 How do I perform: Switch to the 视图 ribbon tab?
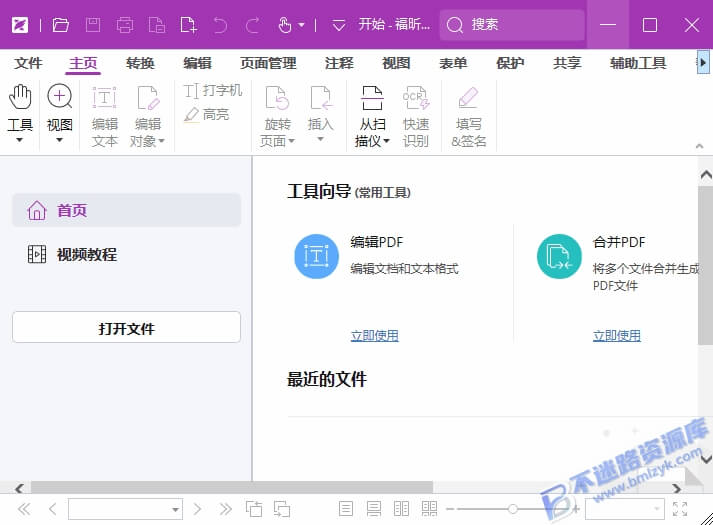click(x=396, y=63)
